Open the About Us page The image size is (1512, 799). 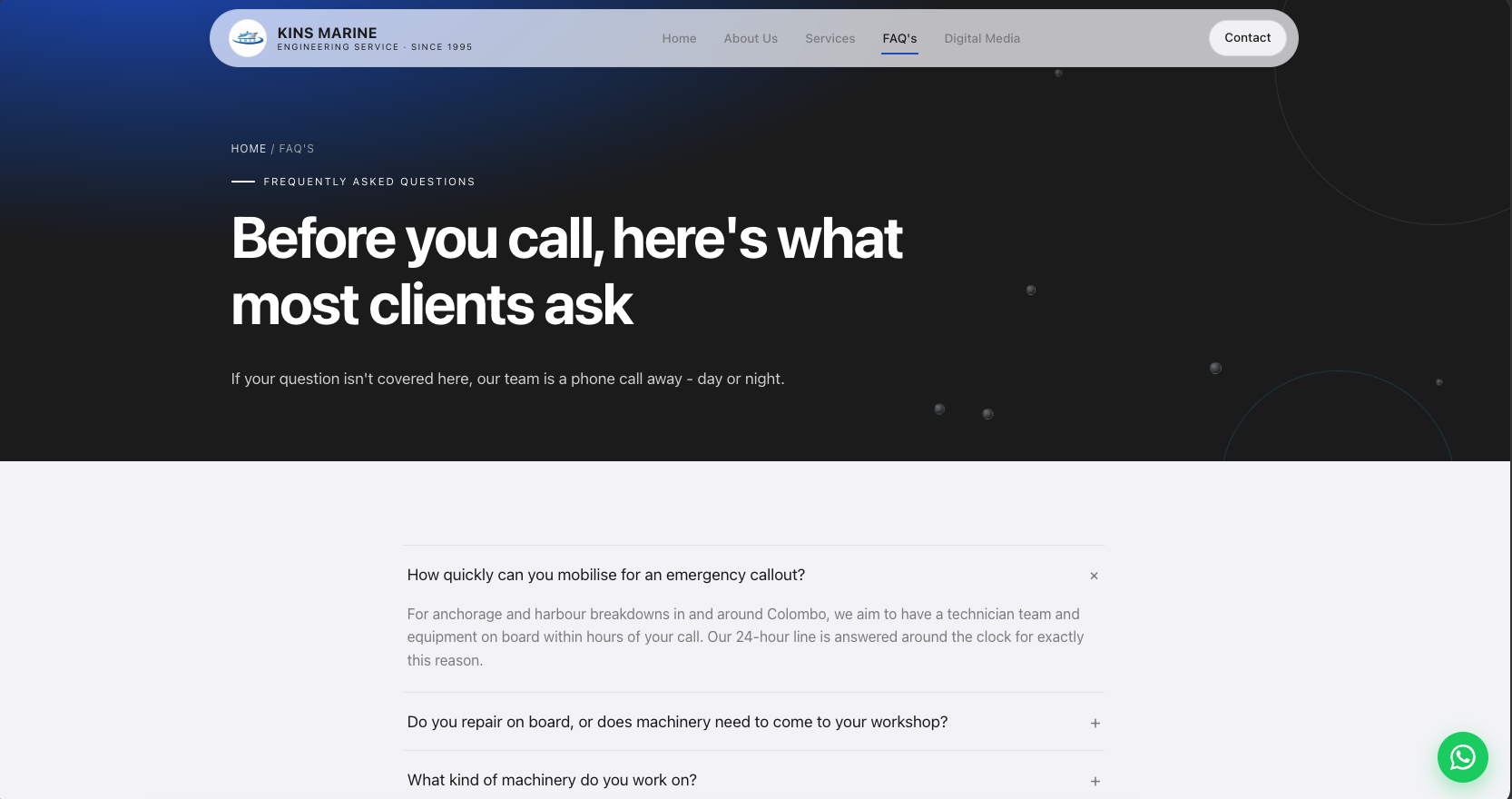[751, 38]
